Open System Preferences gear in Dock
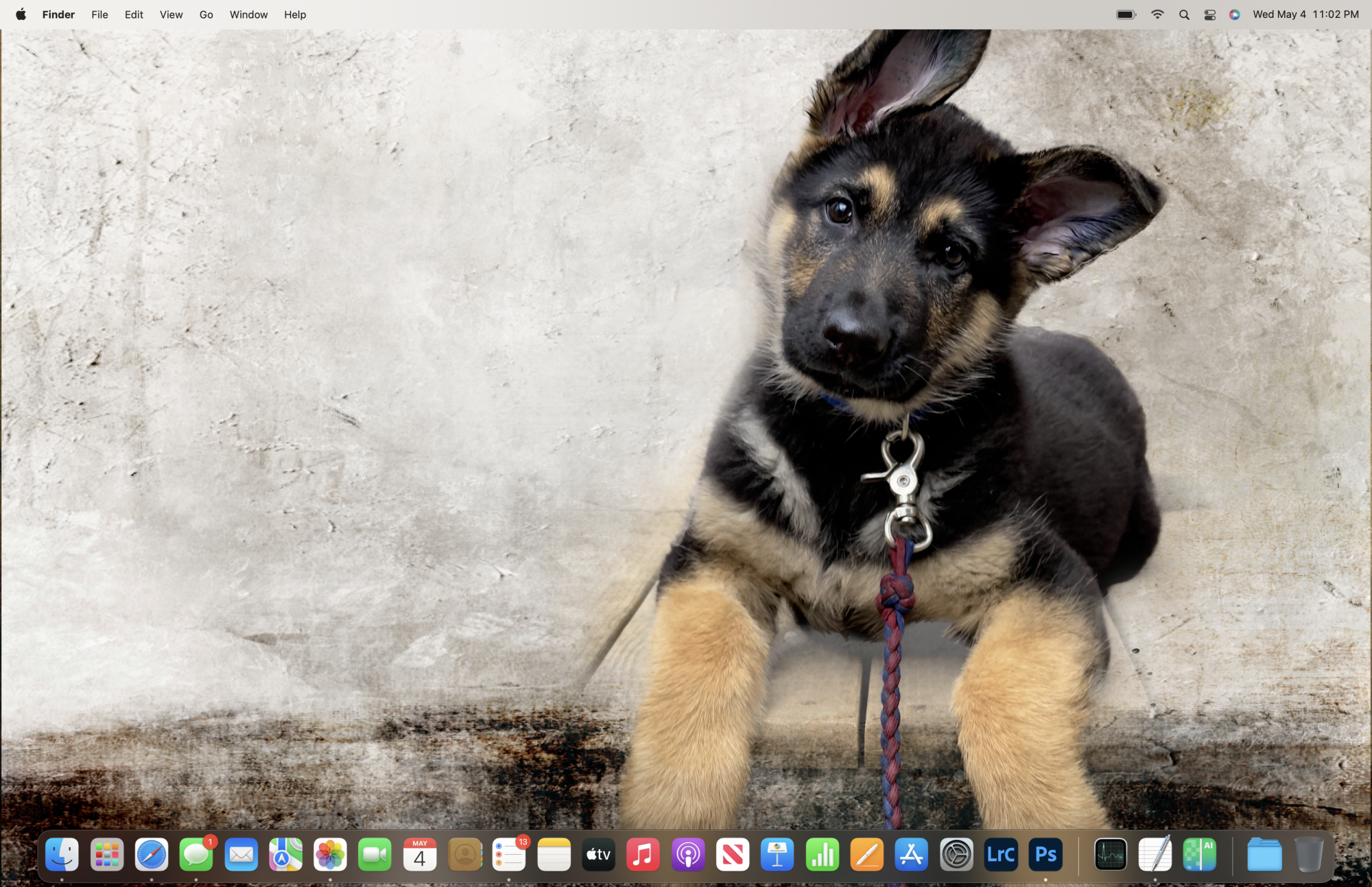 pos(956,855)
